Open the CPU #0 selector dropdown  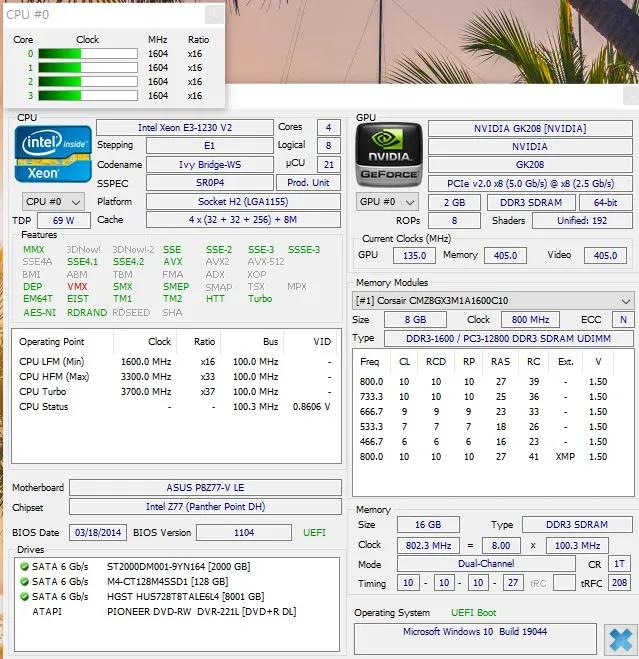click(53, 202)
